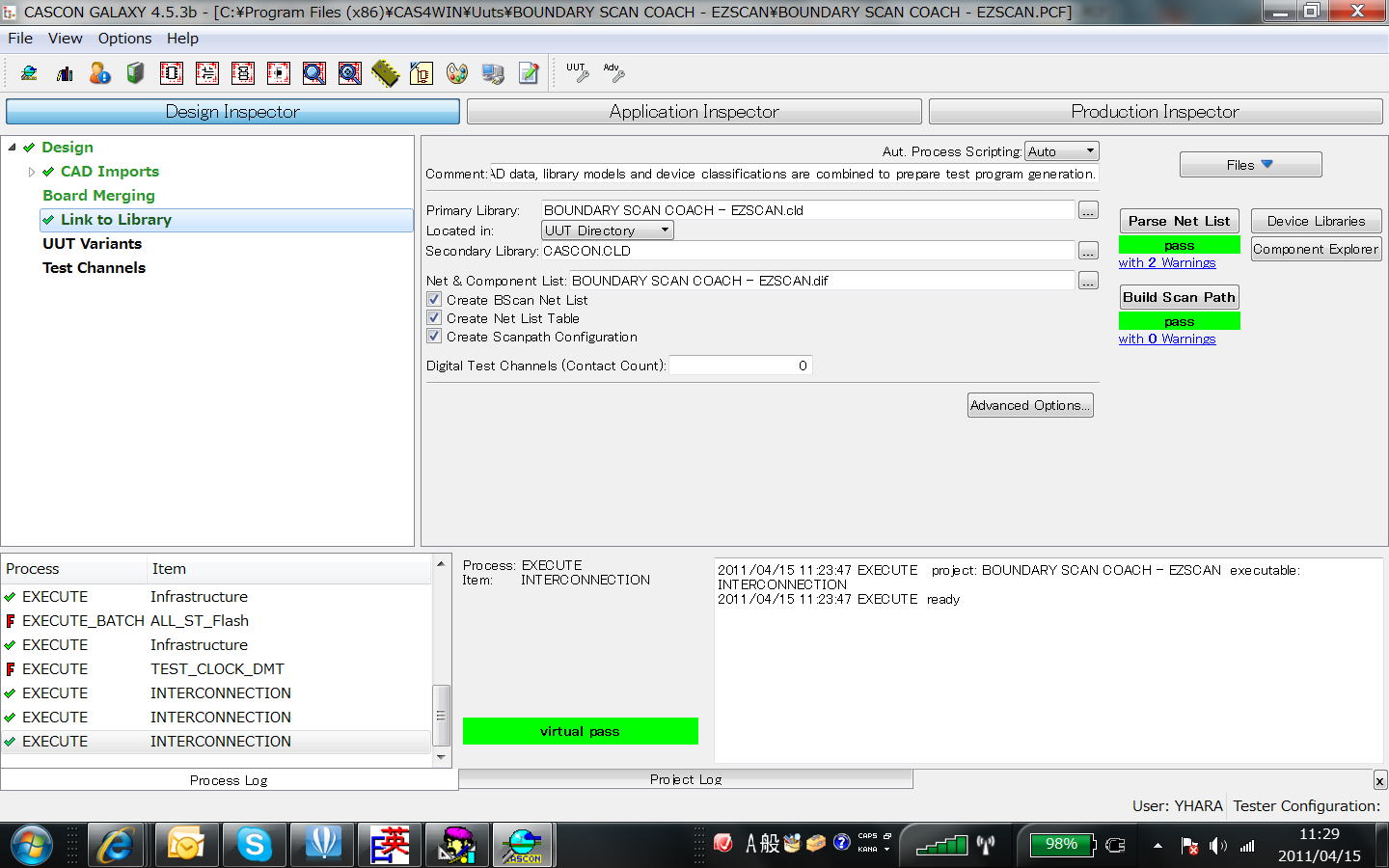Click the help question mark in language bar
This screenshot has width=1389, height=868.
click(841, 843)
